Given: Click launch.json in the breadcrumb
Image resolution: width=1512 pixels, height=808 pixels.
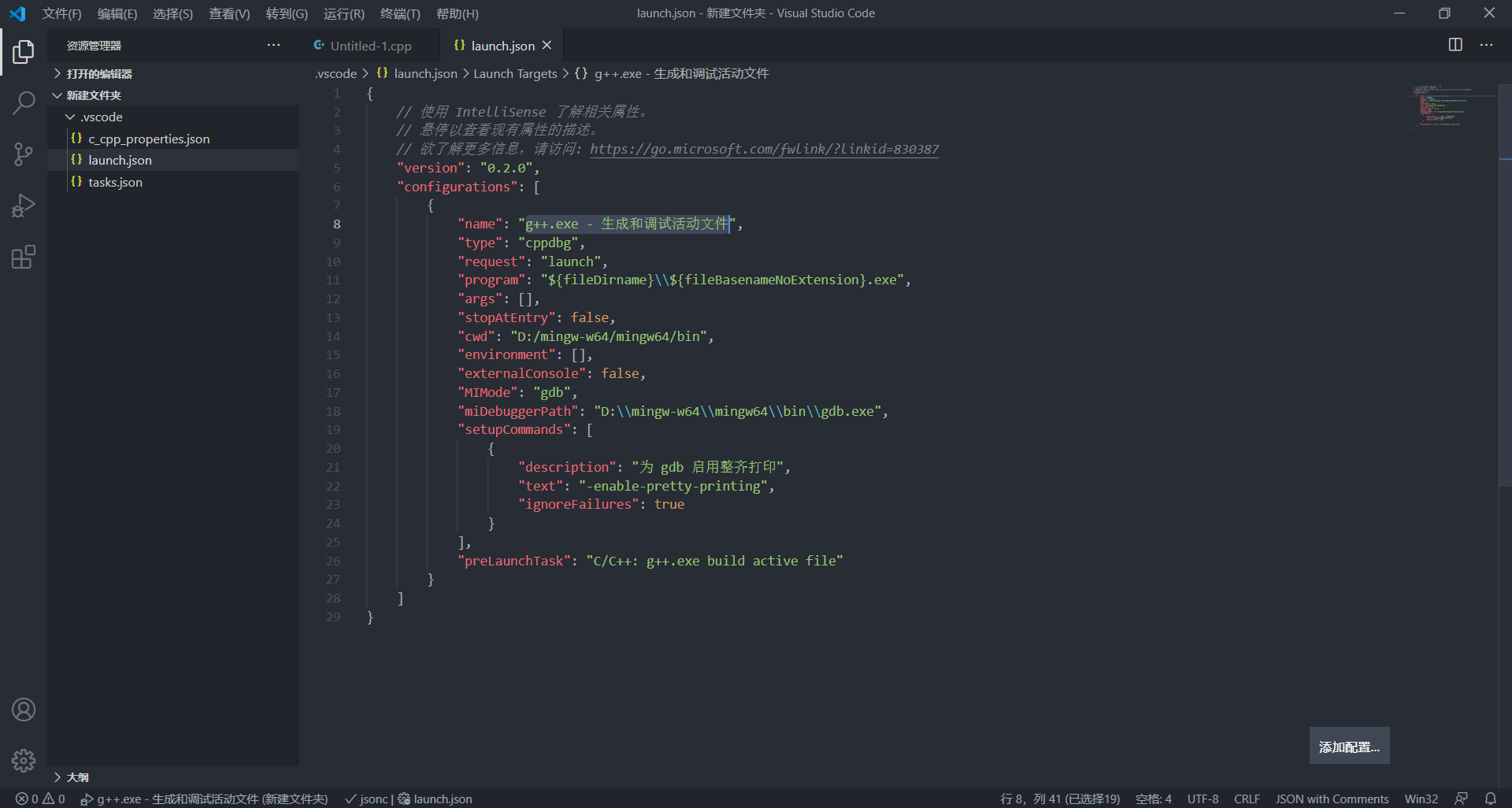Looking at the screenshot, I should coord(417,73).
